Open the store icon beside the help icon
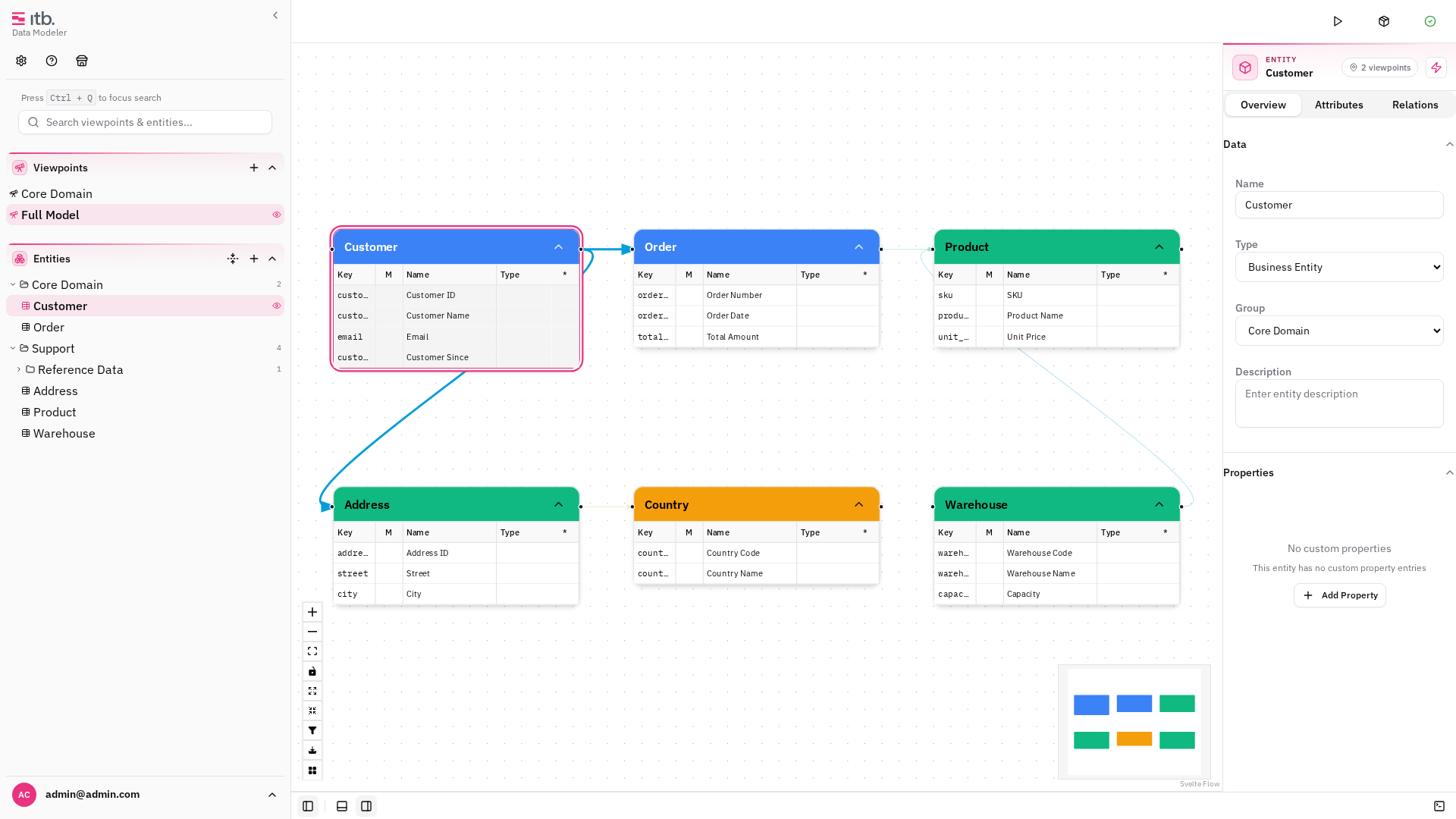 tap(82, 61)
